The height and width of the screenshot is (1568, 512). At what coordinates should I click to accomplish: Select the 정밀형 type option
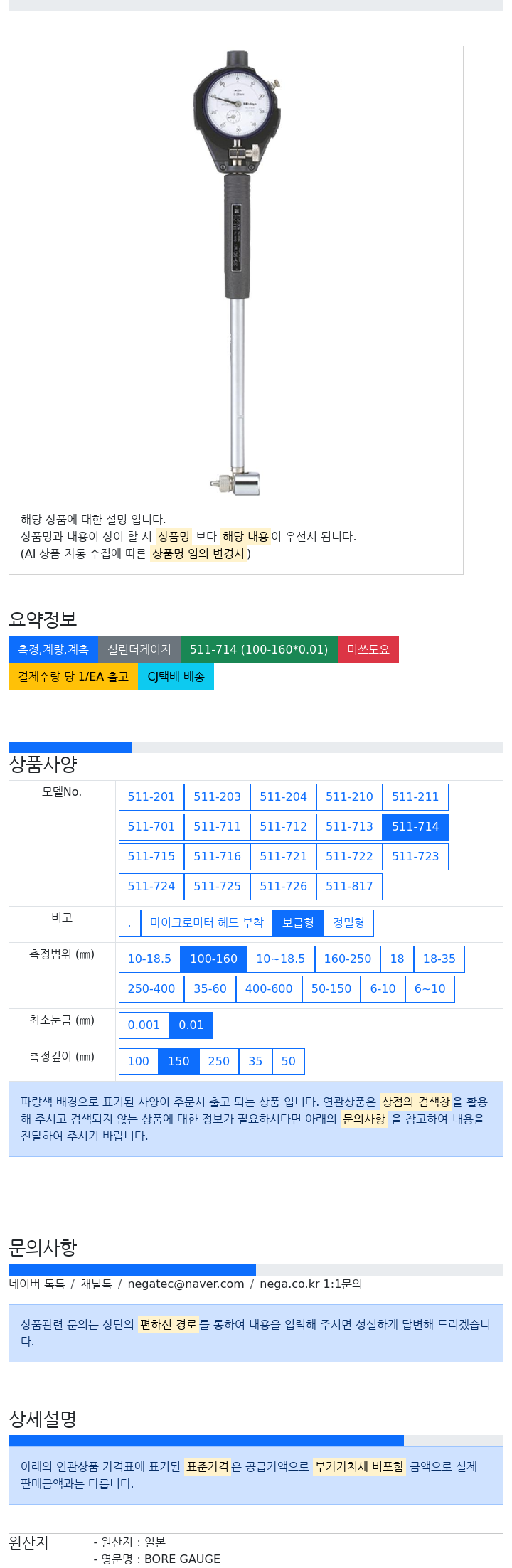point(348,922)
